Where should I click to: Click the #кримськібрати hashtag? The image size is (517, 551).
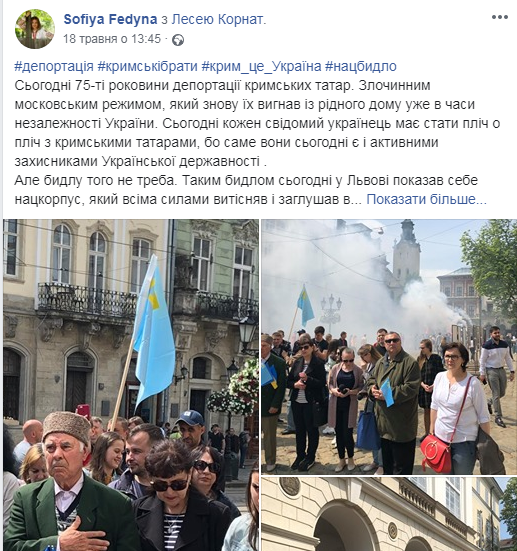click(x=147, y=66)
